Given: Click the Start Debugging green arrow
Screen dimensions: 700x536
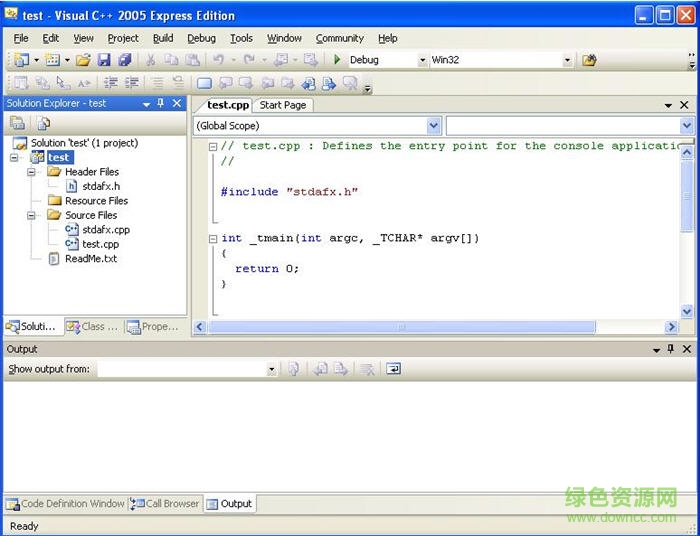Looking at the screenshot, I should [338, 60].
